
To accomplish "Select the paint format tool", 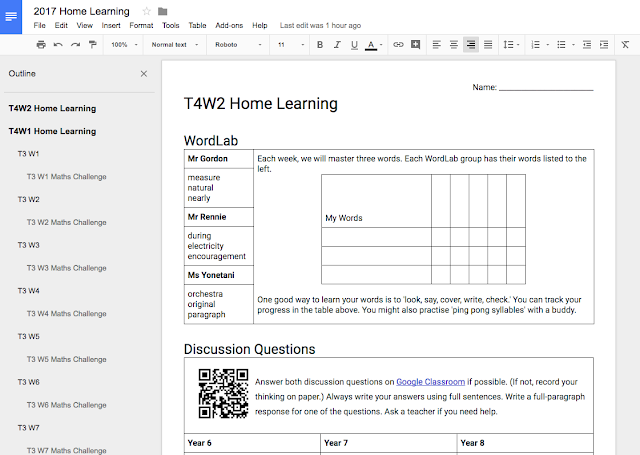I will [x=93, y=44].
